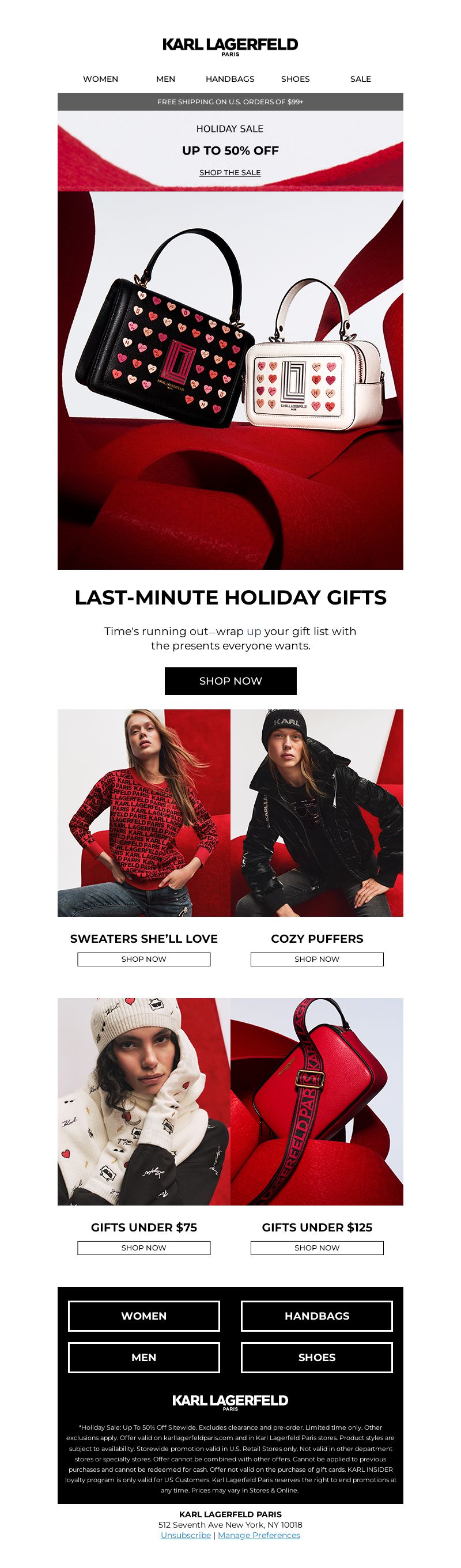Click the free shipping banner

click(230, 101)
